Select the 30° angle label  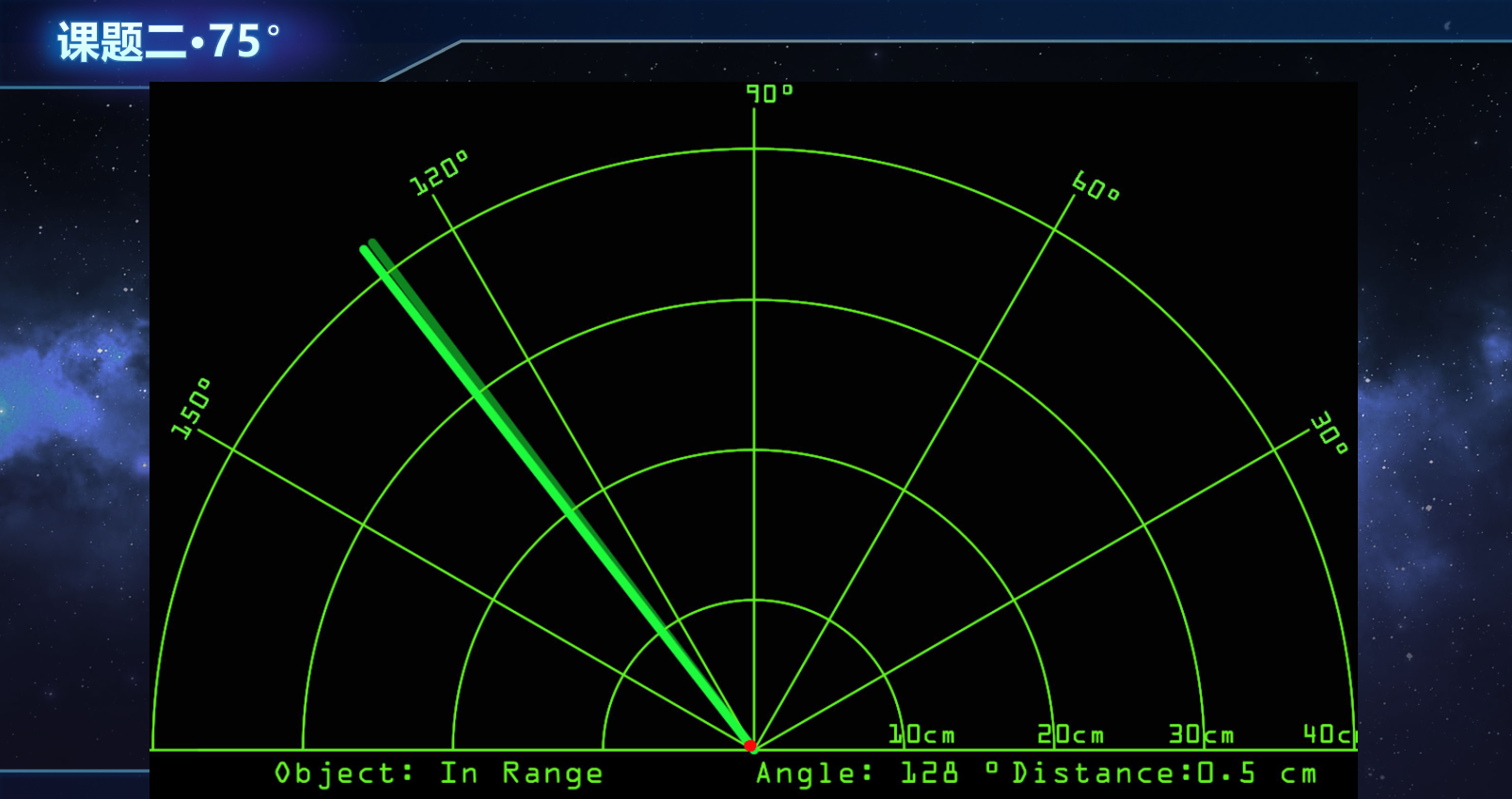pyautogui.click(x=1330, y=432)
